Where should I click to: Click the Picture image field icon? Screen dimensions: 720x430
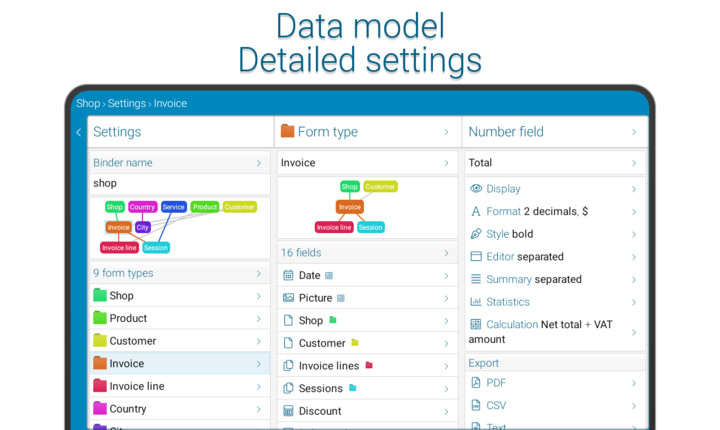(288, 298)
